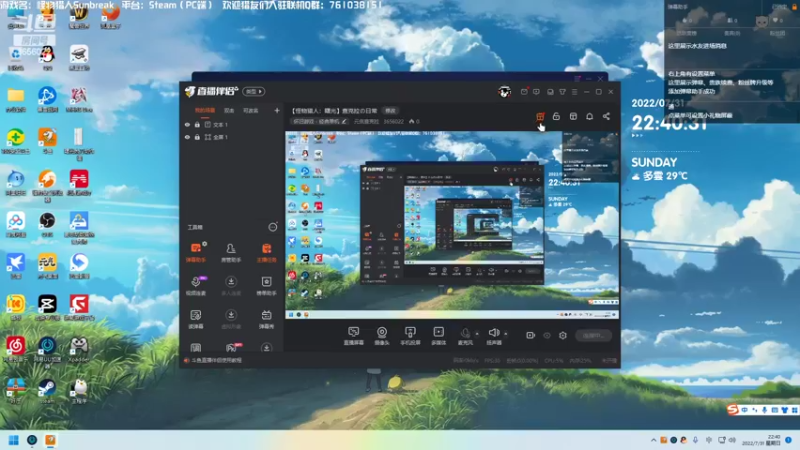Mute the 麦克风 microphone
The image size is (800, 450).
click(x=465, y=336)
